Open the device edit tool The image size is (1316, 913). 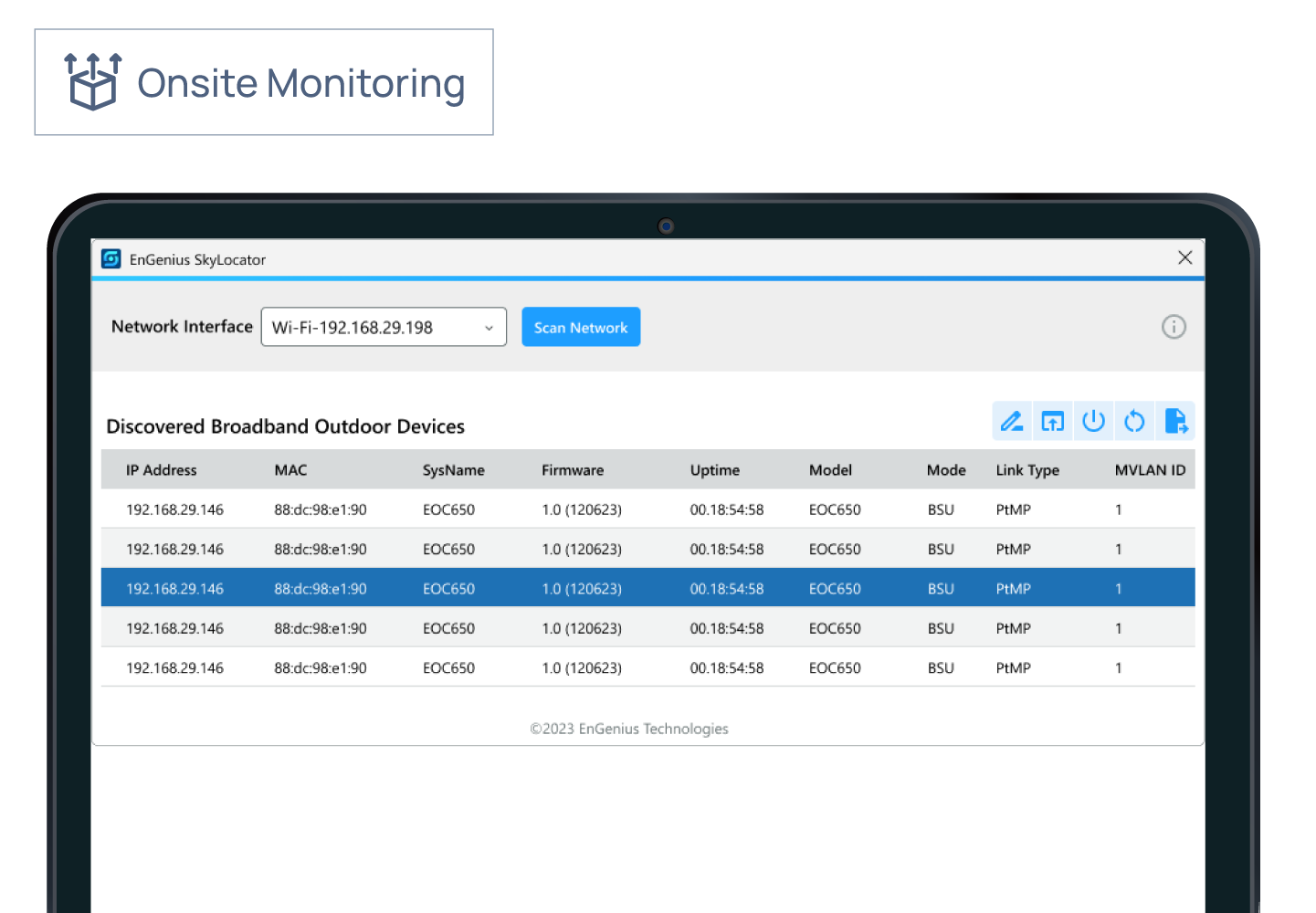(1012, 421)
